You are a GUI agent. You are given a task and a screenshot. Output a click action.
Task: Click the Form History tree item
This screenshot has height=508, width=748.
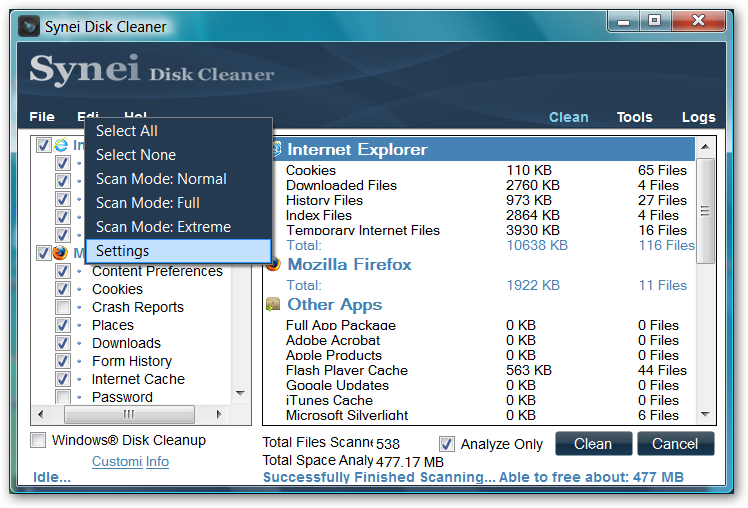pyautogui.click(x=132, y=361)
